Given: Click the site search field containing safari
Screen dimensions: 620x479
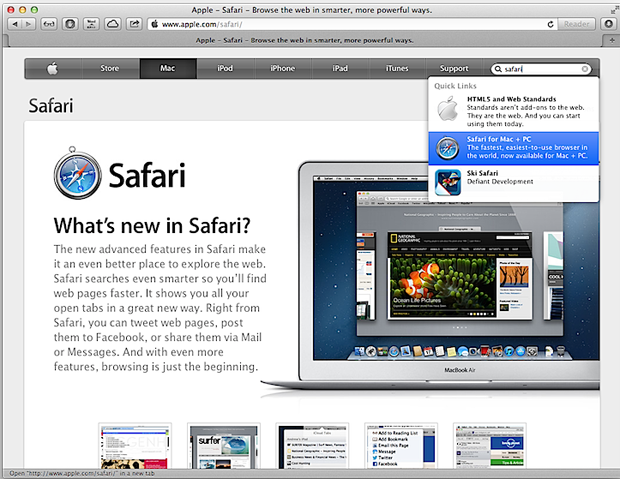Looking at the screenshot, I should 541,69.
